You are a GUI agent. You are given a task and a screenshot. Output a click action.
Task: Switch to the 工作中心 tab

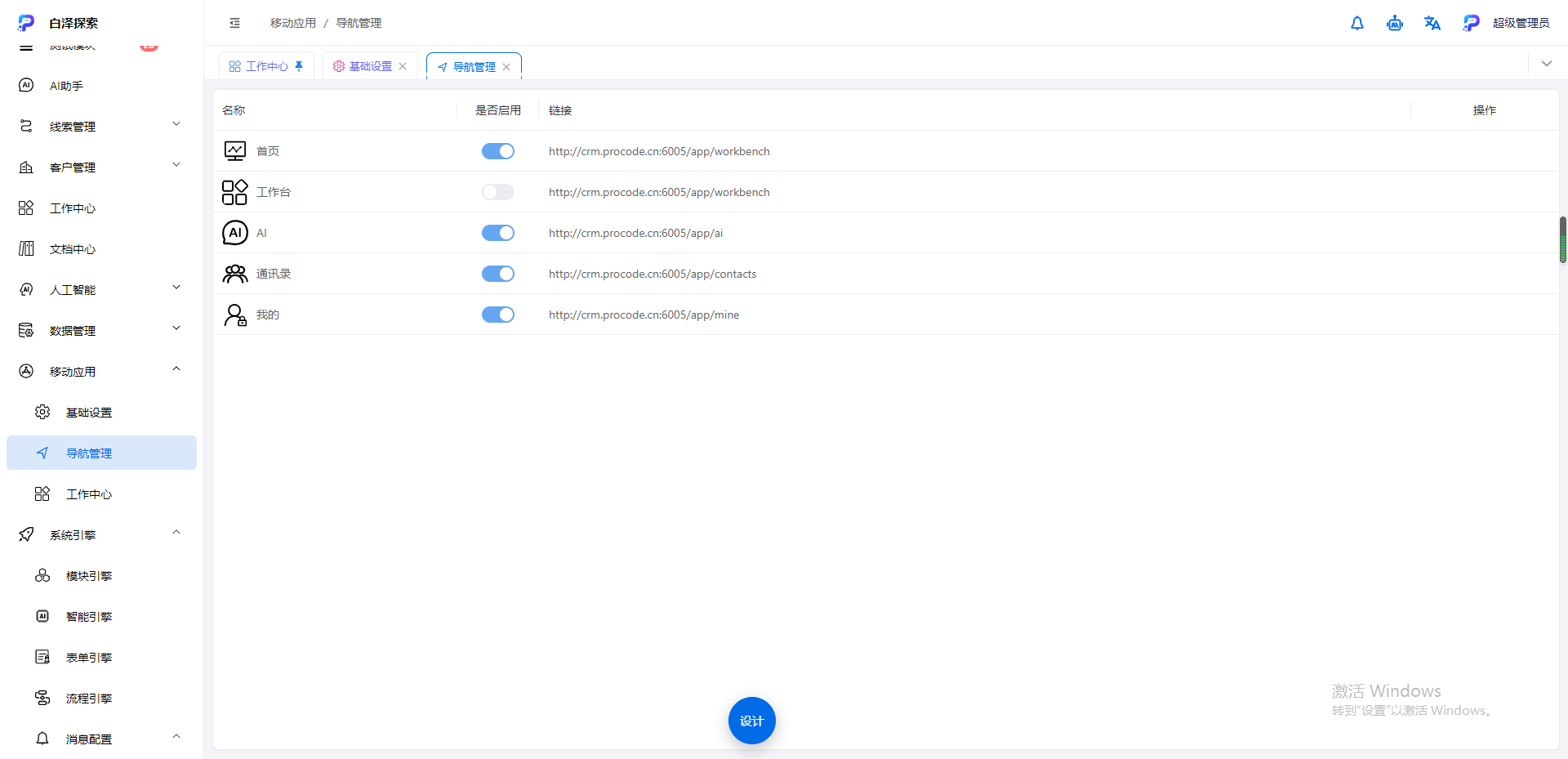[x=266, y=66]
